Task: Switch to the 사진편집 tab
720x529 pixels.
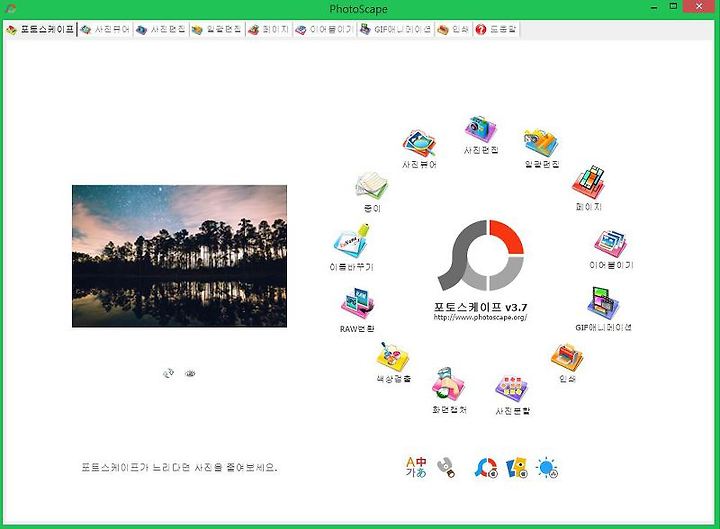Action: (x=161, y=29)
